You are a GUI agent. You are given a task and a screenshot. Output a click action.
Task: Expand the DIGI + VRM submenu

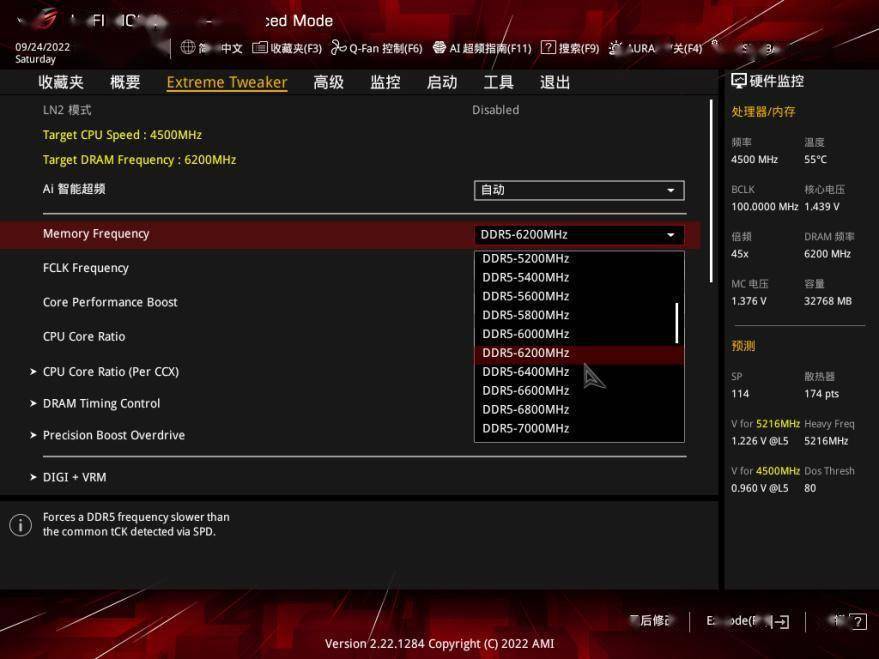tap(74, 477)
